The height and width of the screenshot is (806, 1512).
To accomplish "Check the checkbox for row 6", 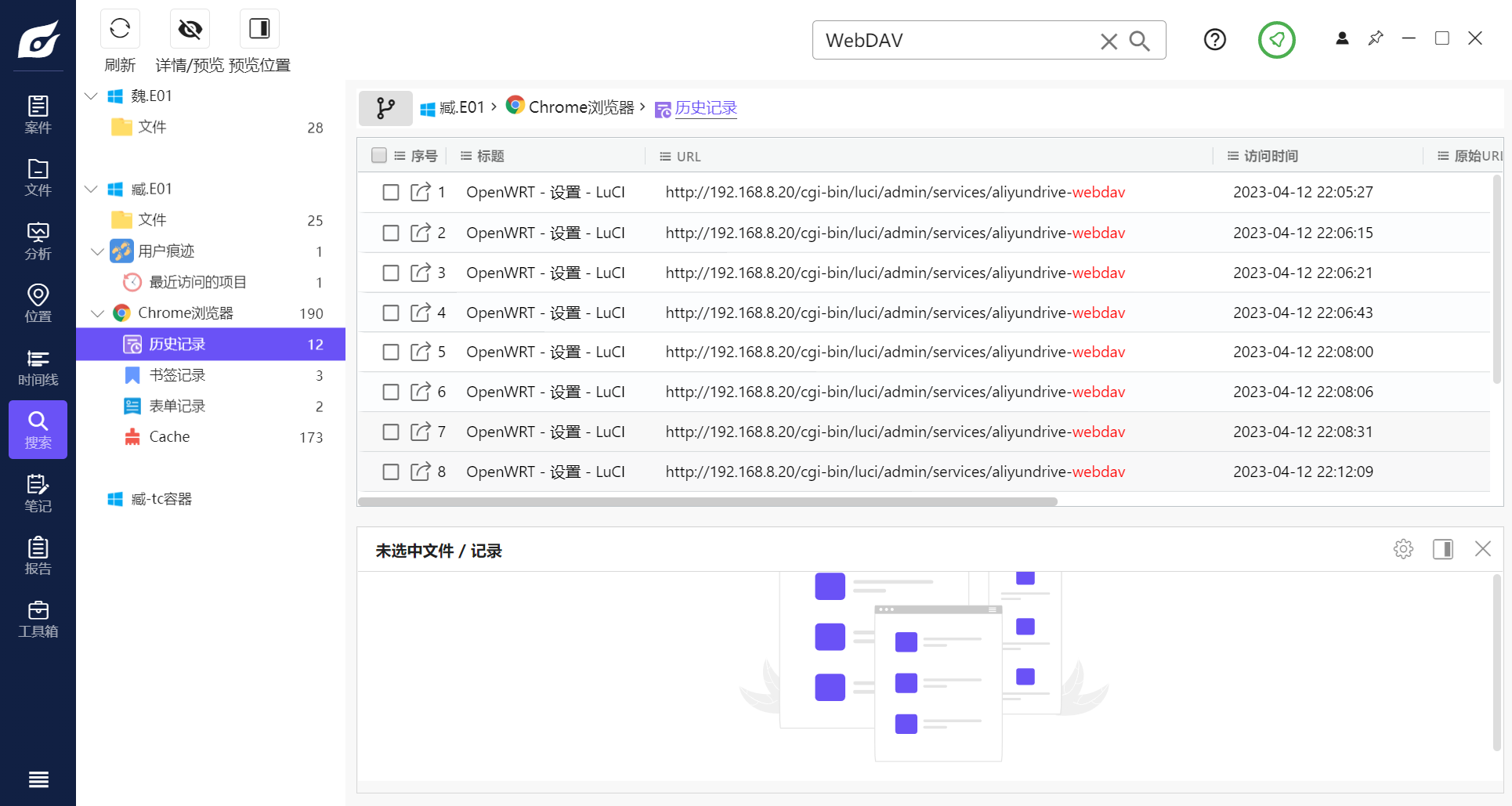I will [x=391, y=392].
